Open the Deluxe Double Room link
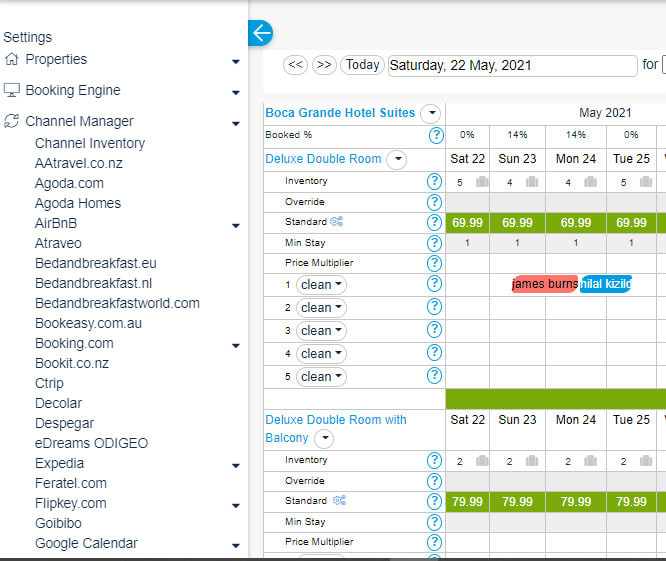The height and width of the screenshot is (561, 666). pyautogui.click(x=323, y=159)
